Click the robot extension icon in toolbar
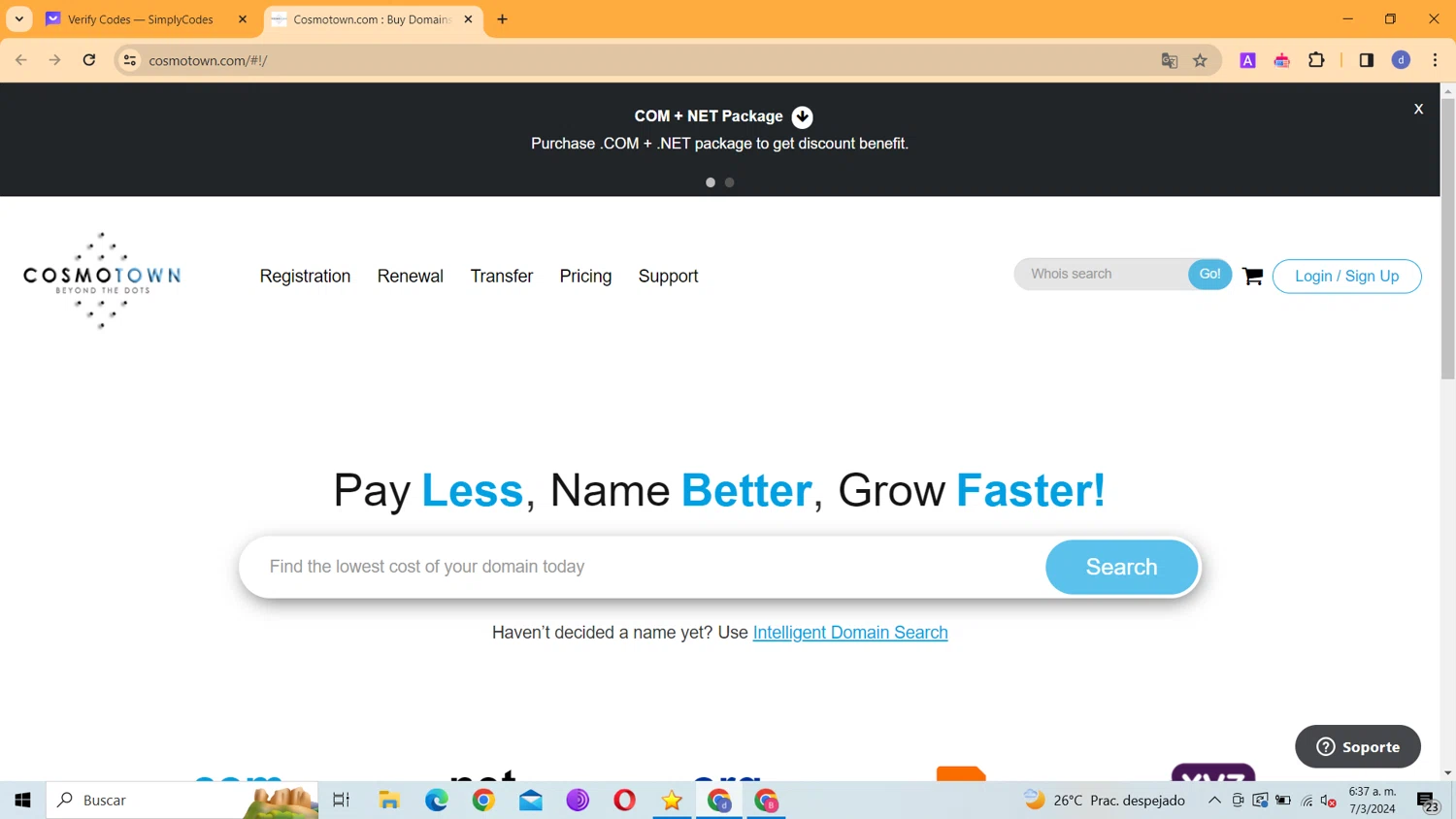Image resolution: width=1456 pixels, height=819 pixels. (1282, 60)
